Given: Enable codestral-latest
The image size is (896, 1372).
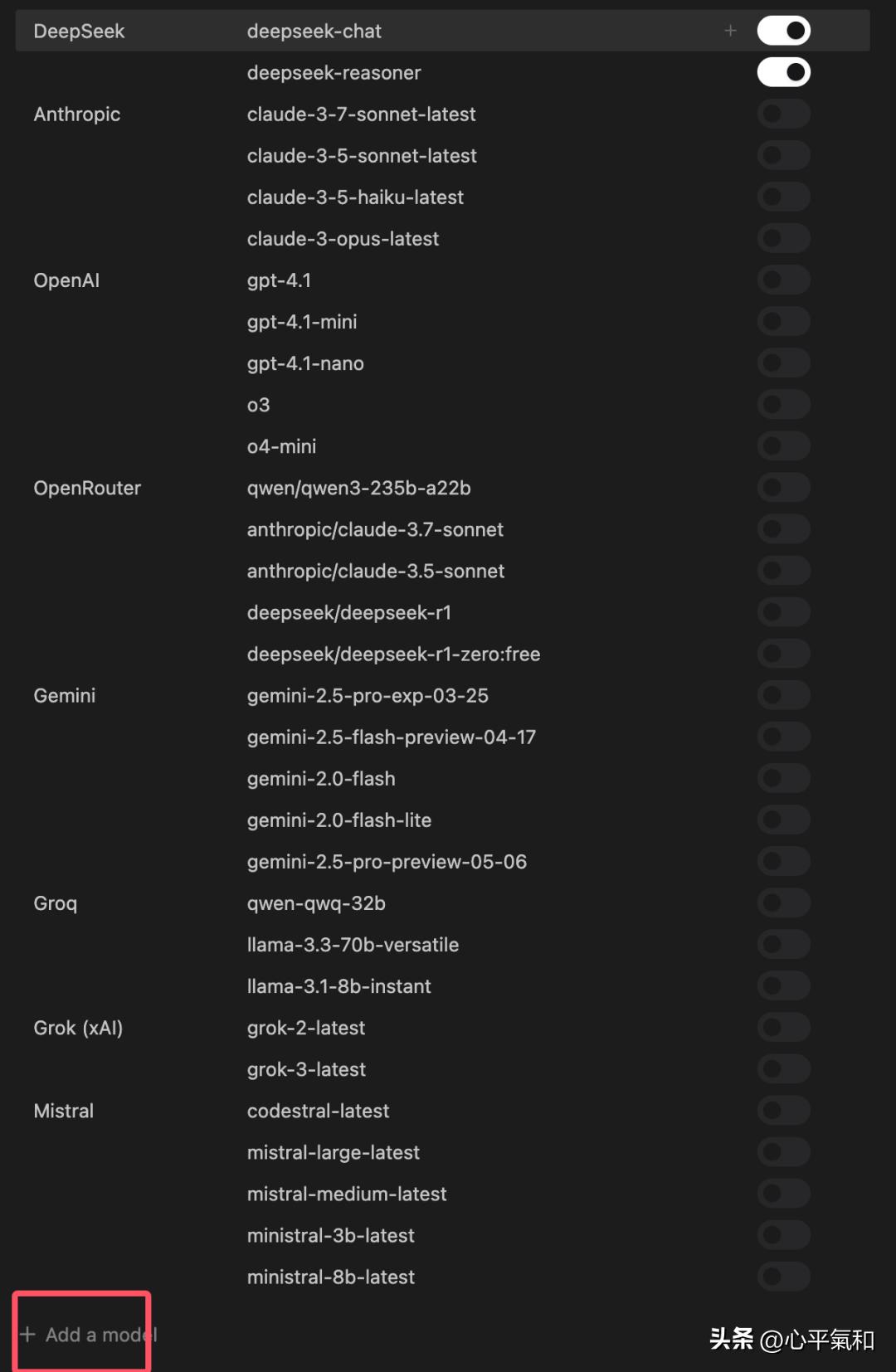Looking at the screenshot, I should pyautogui.click(x=783, y=1110).
